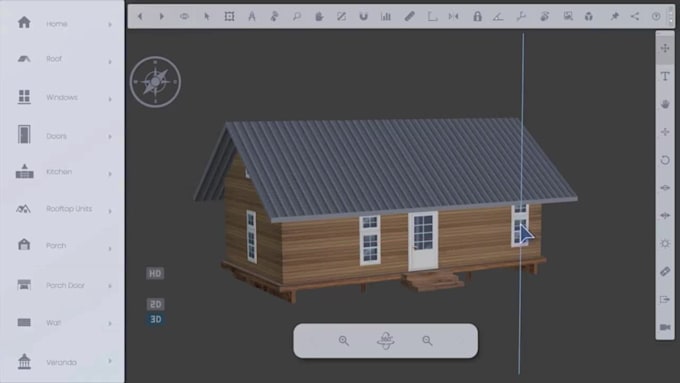
Task: Toggle HD rendering mode
Action: point(155,273)
